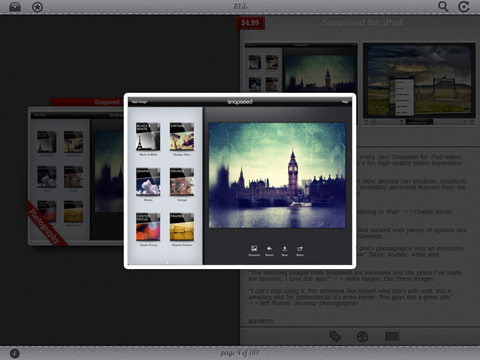Select the ALL category header
480x360 pixels.
(x=240, y=7)
